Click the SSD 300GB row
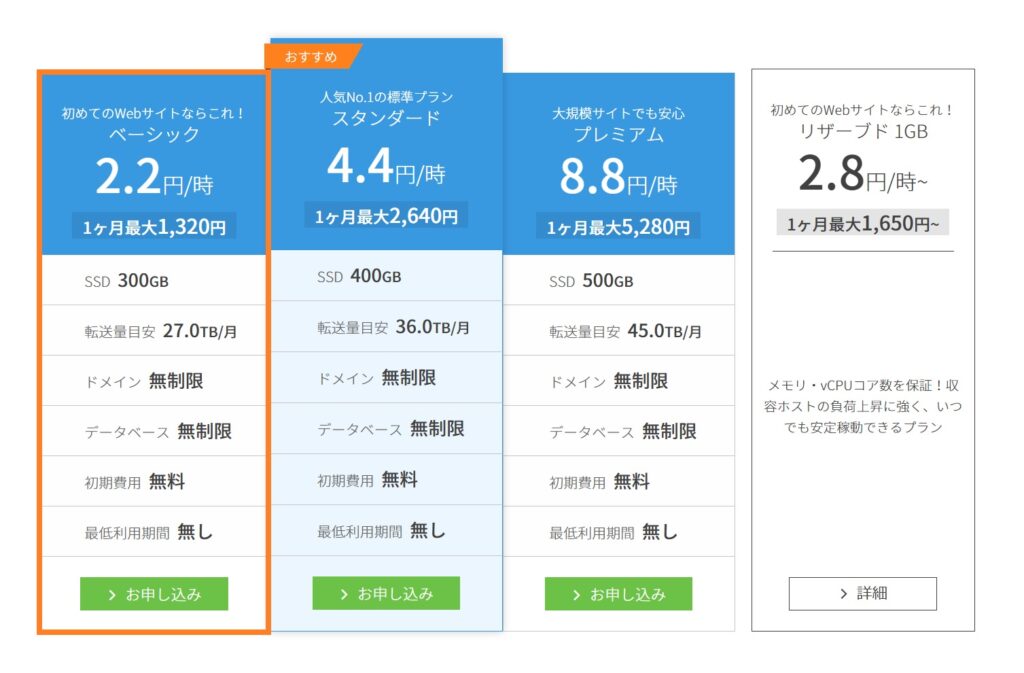Viewport: 1024px width, 673px height. coord(154,280)
